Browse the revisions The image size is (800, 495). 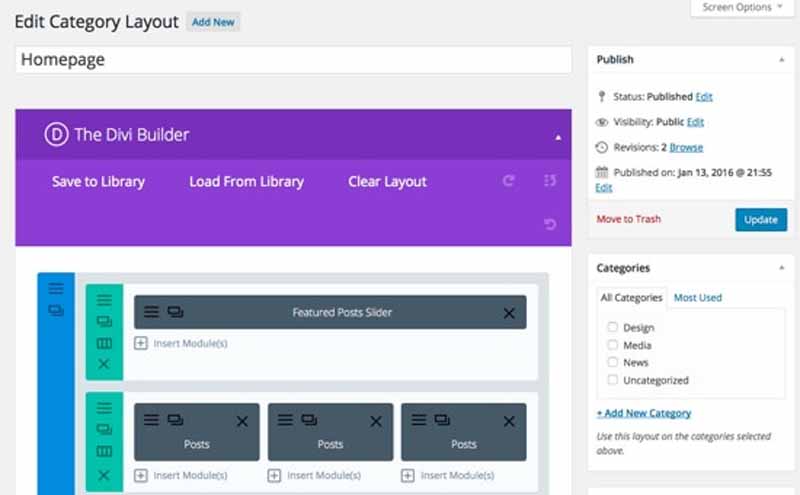[686, 147]
